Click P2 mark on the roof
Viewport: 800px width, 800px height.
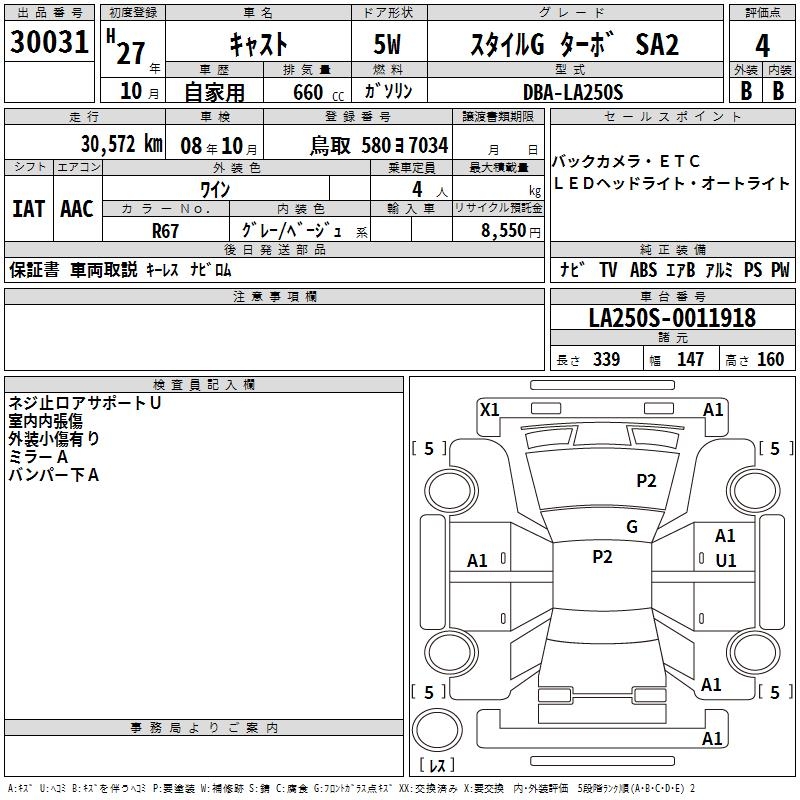coord(603,557)
